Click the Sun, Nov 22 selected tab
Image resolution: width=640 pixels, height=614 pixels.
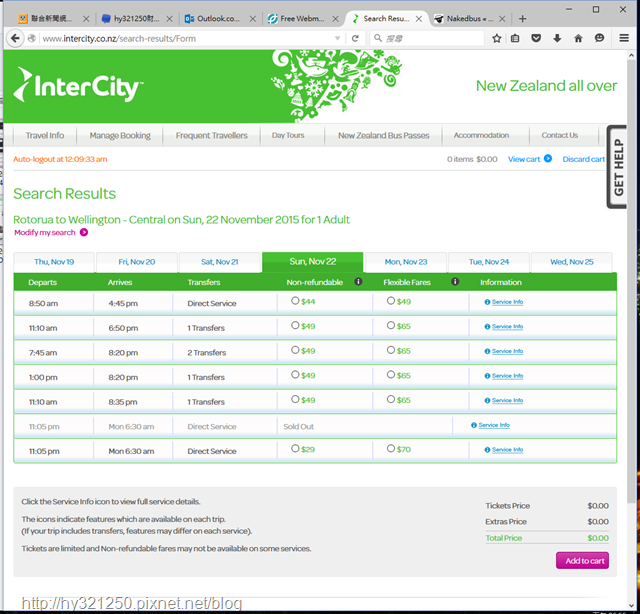tap(313, 262)
